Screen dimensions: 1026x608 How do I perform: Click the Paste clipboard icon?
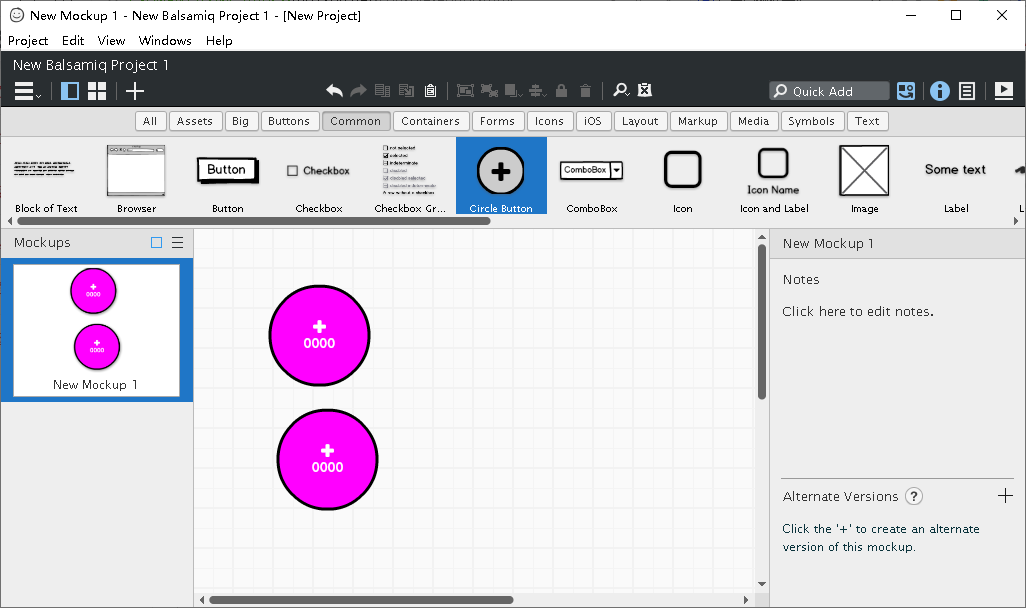click(430, 90)
